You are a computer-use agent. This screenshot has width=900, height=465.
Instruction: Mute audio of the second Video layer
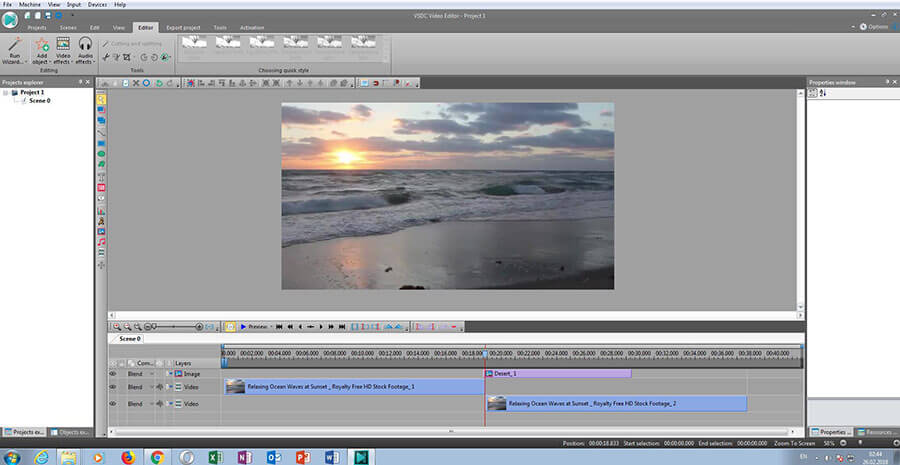click(x=160, y=404)
